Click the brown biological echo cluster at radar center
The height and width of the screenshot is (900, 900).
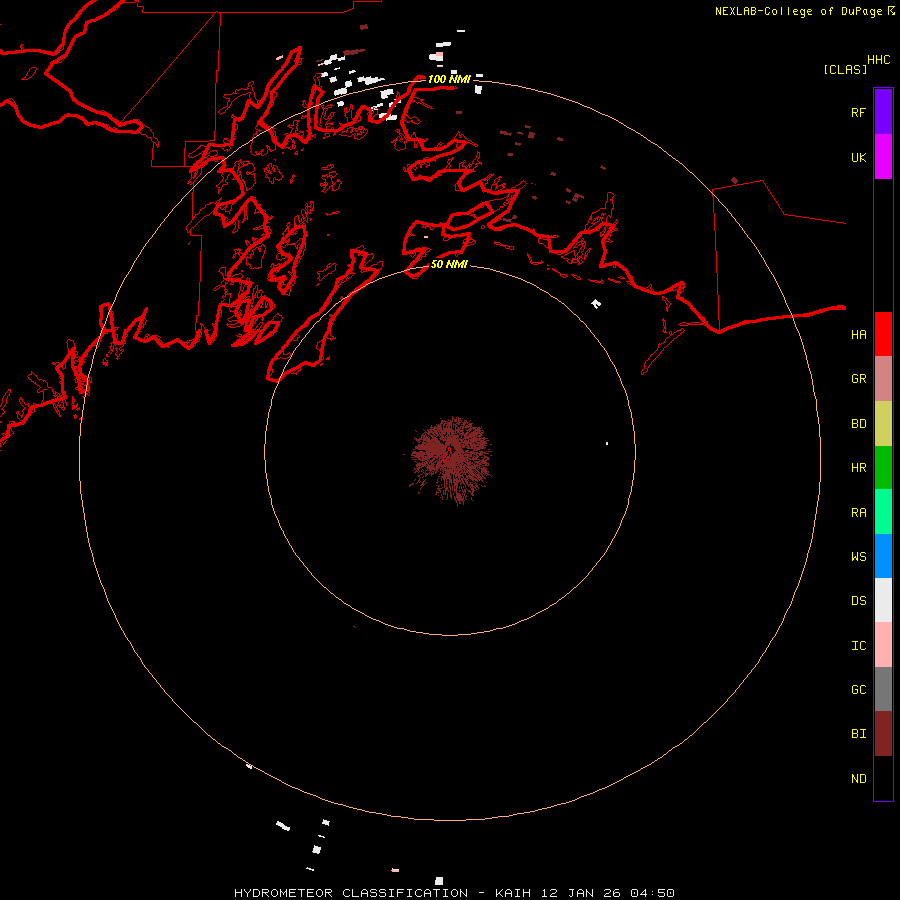(451, 460)
